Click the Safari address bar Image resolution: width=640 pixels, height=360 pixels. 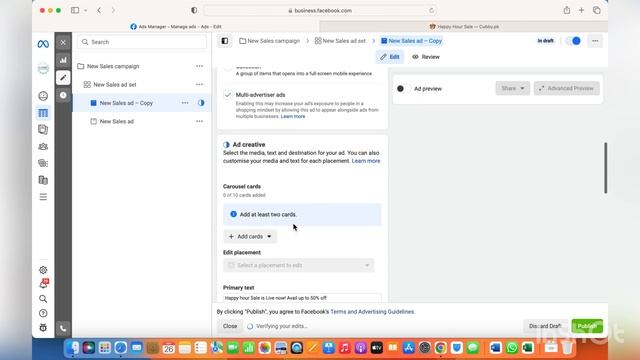click(320, 11)
